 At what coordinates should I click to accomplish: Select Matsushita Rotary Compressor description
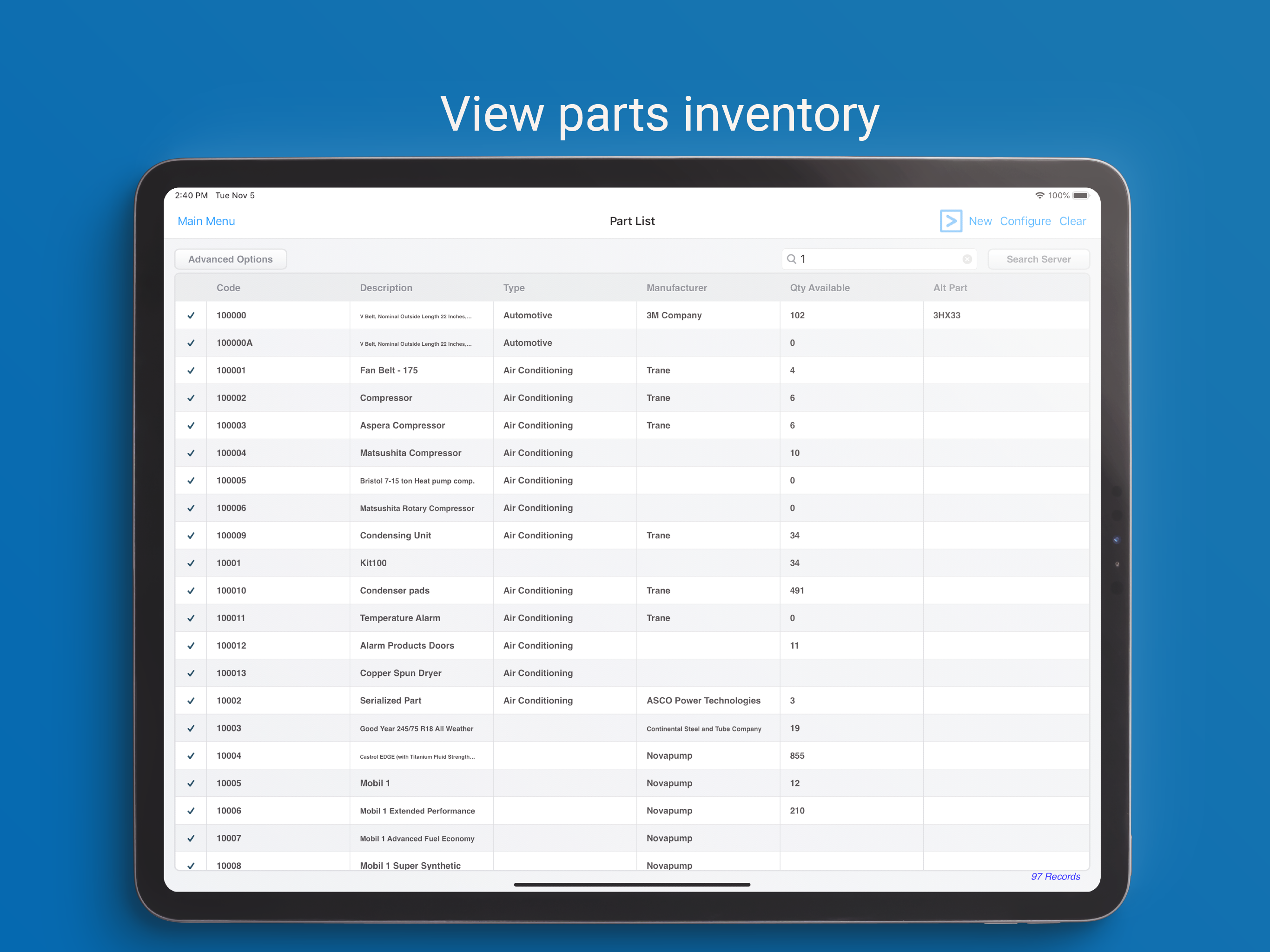417,508
